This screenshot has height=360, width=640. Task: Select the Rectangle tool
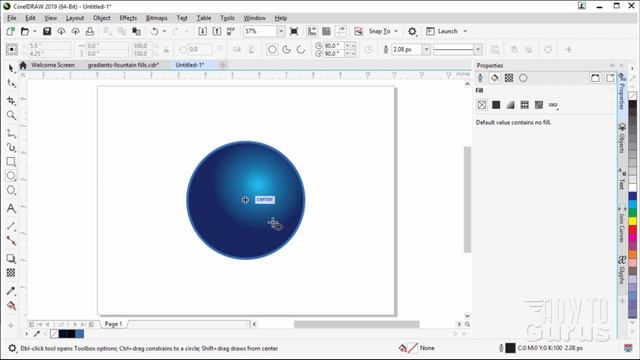[x=11, y=162]
